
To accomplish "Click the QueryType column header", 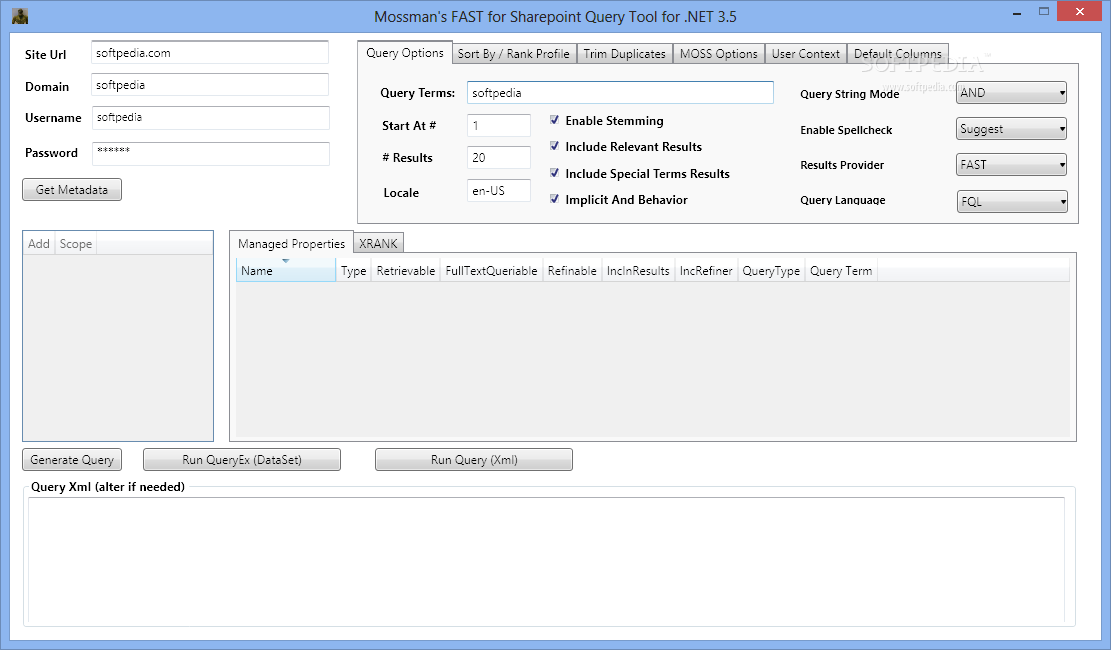I will coord(771,270).
